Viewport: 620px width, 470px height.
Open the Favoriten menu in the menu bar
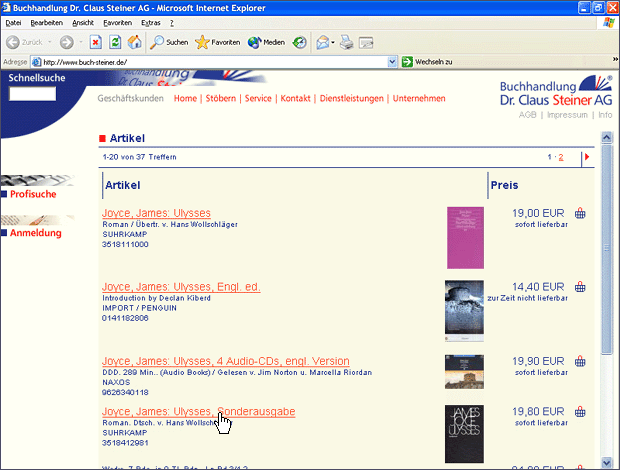pos(117,23)
